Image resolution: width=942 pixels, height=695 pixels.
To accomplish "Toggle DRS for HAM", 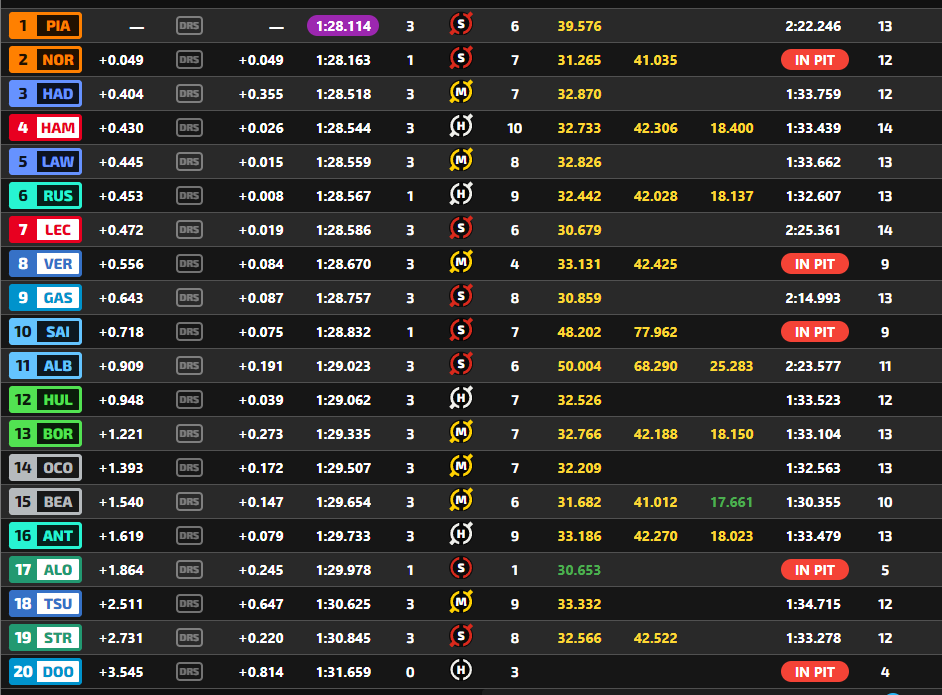I will [x=189, y=128].
